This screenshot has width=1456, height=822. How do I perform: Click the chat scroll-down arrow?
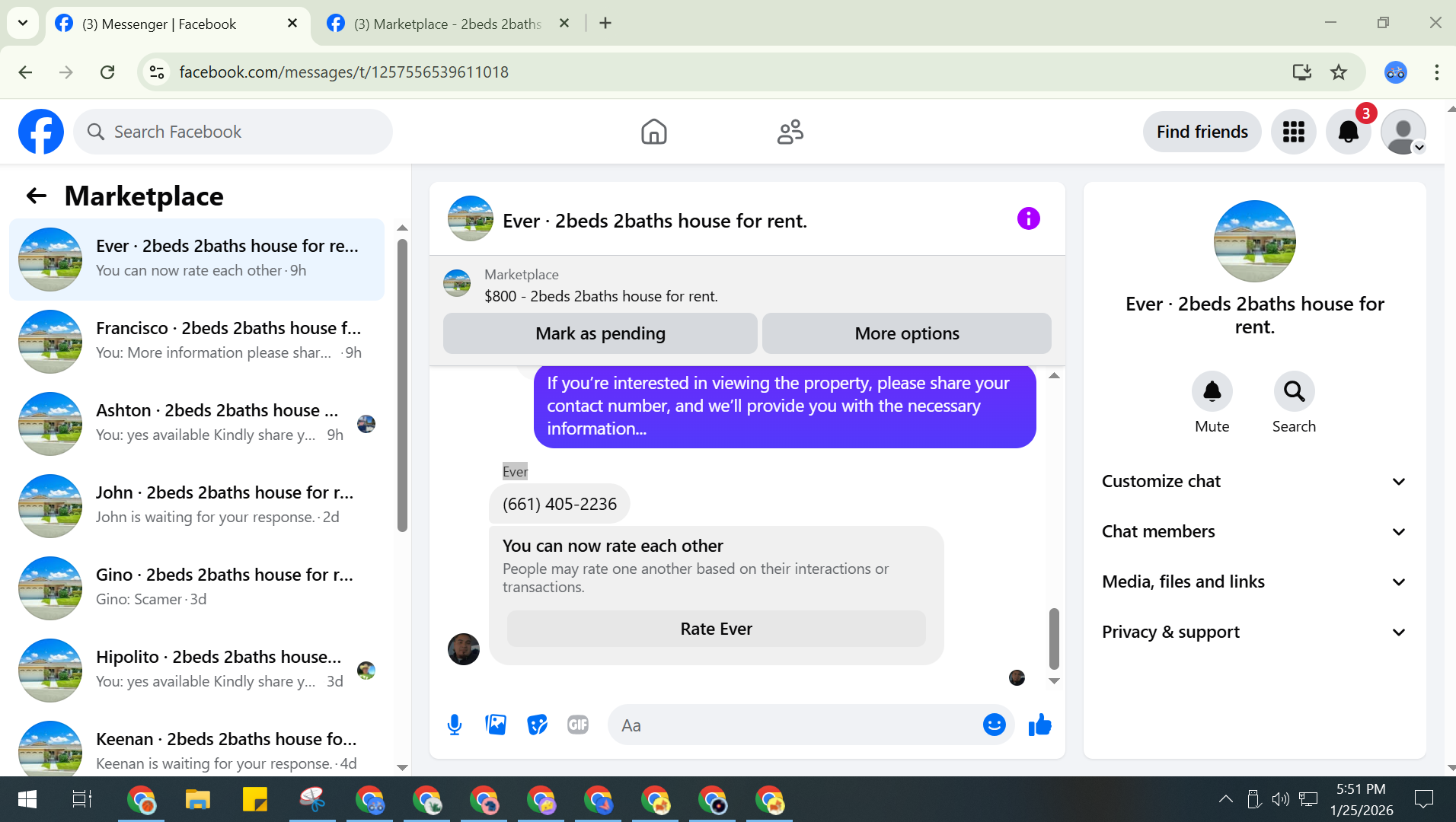point(1054,681)
